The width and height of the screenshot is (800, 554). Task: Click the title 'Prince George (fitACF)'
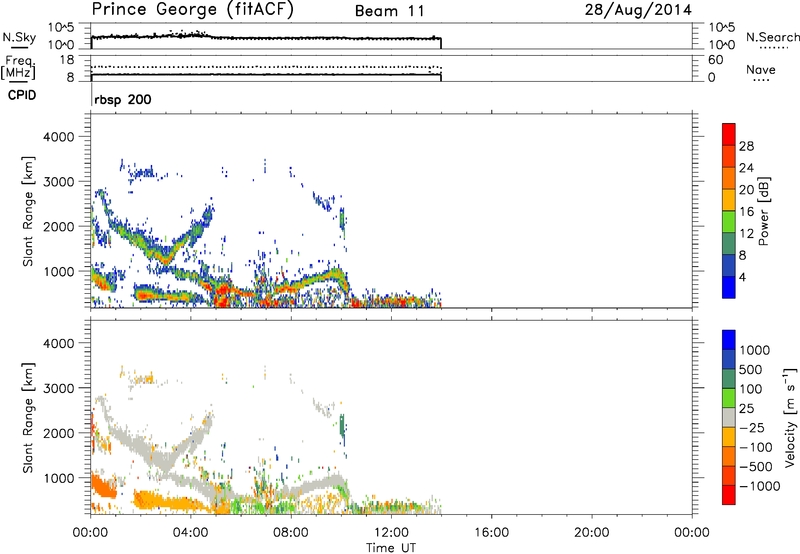[193, 10]
